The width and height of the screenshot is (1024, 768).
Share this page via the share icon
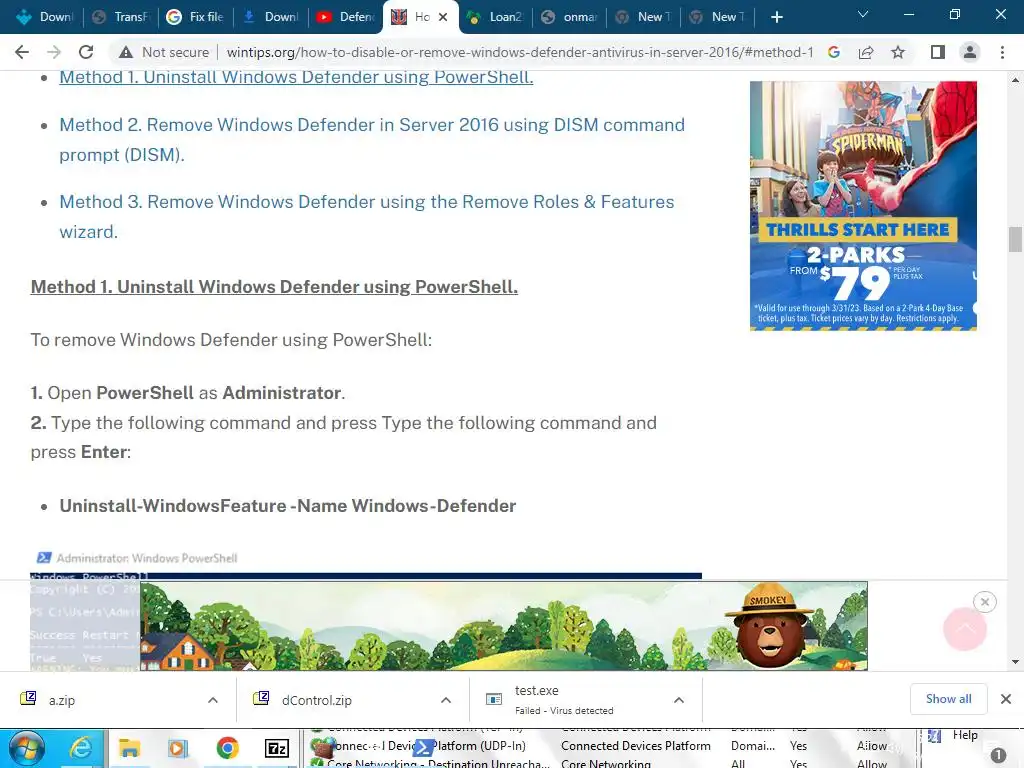(866, 52)
